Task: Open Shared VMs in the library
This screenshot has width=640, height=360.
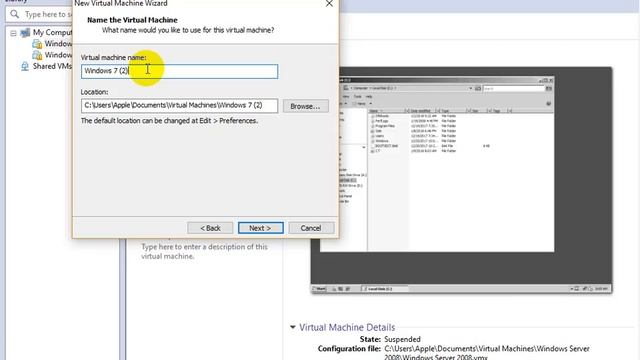Action: point(52,66)
